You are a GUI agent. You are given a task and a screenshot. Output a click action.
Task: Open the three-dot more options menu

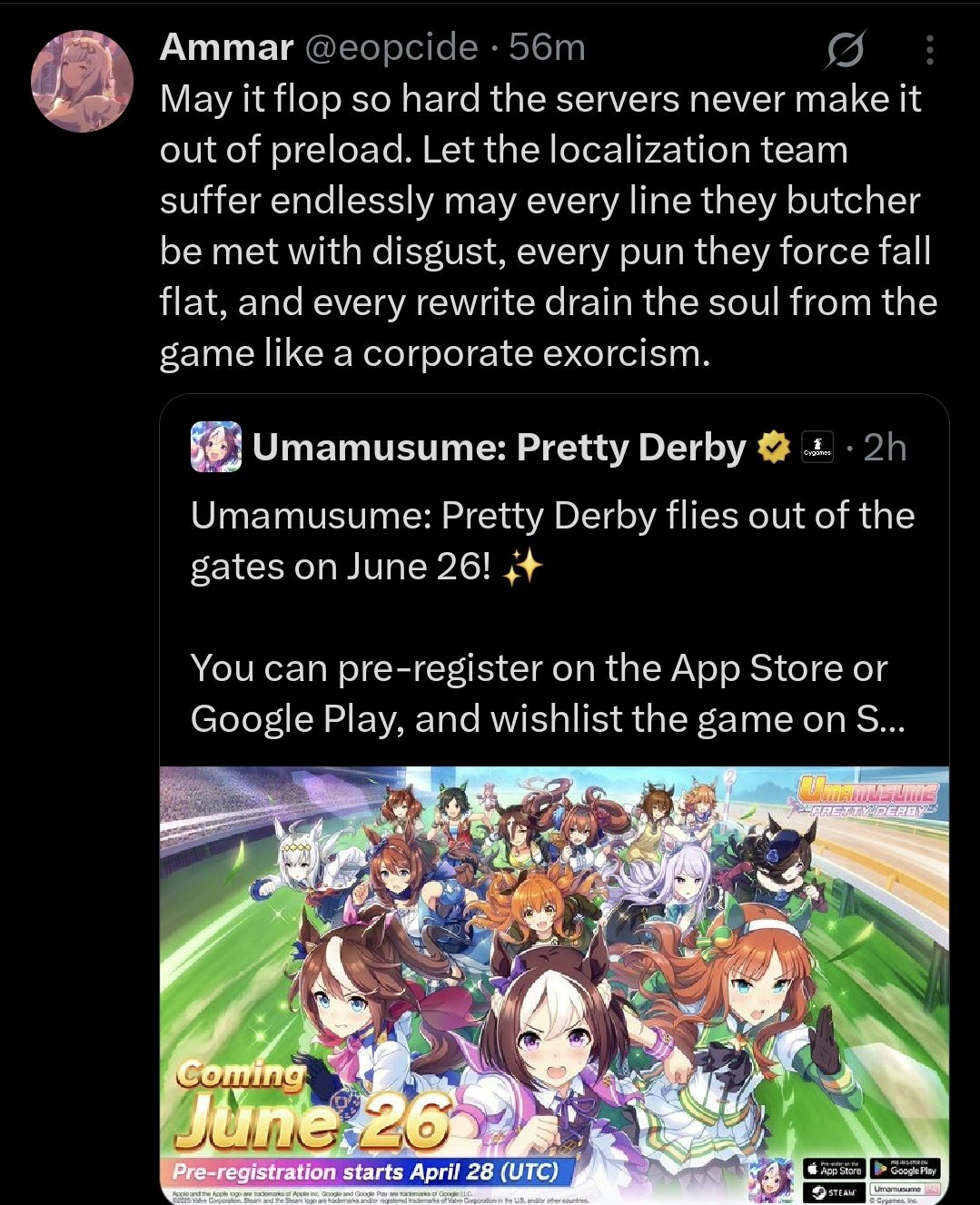pos(929,50)
